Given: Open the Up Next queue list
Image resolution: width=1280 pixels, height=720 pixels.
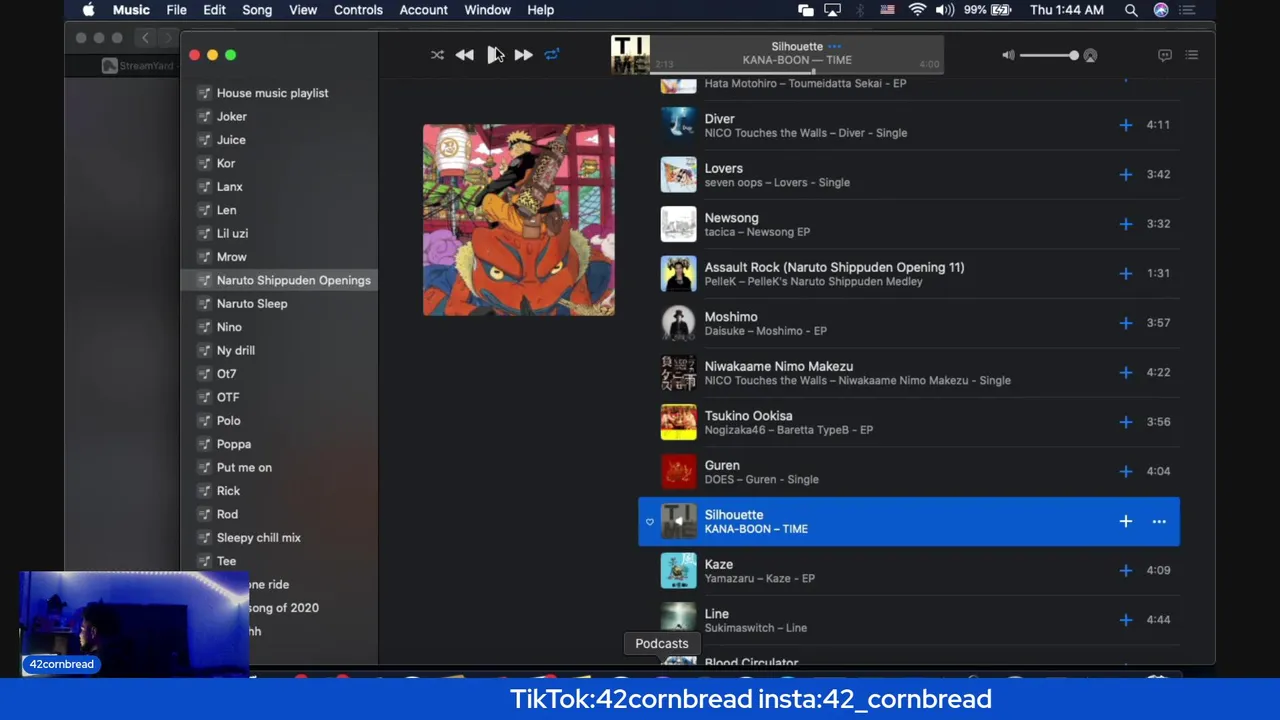Looking at the screenshot, I should [1192, 55].
